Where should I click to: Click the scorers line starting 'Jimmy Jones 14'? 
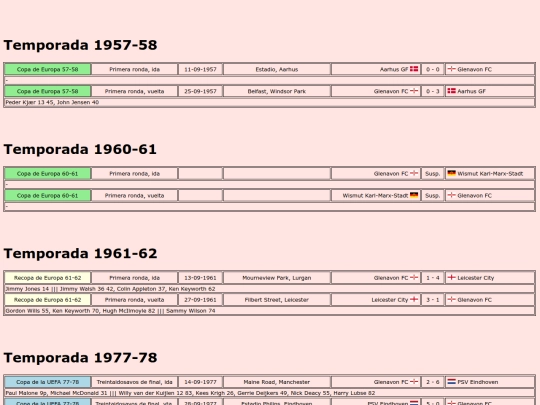[x=111, y=289]
